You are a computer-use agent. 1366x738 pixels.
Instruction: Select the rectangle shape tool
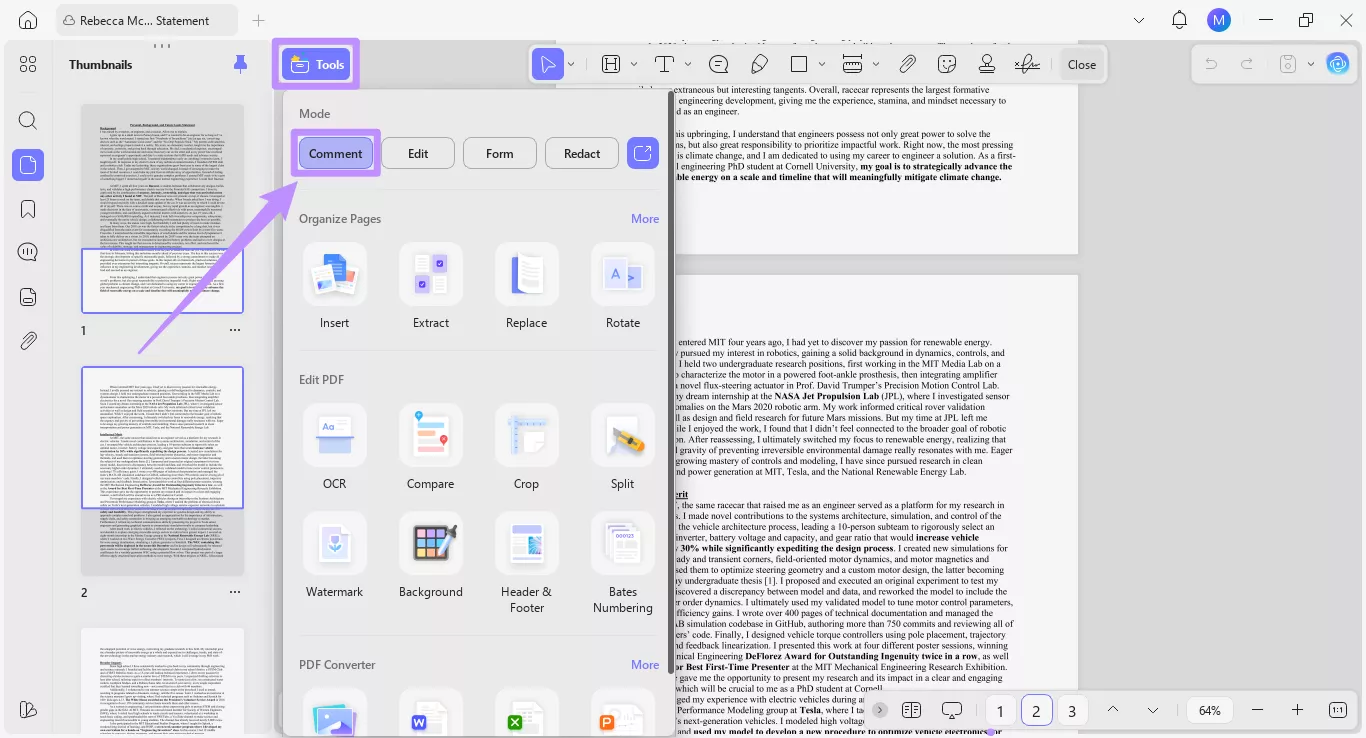tap(799, 64)
